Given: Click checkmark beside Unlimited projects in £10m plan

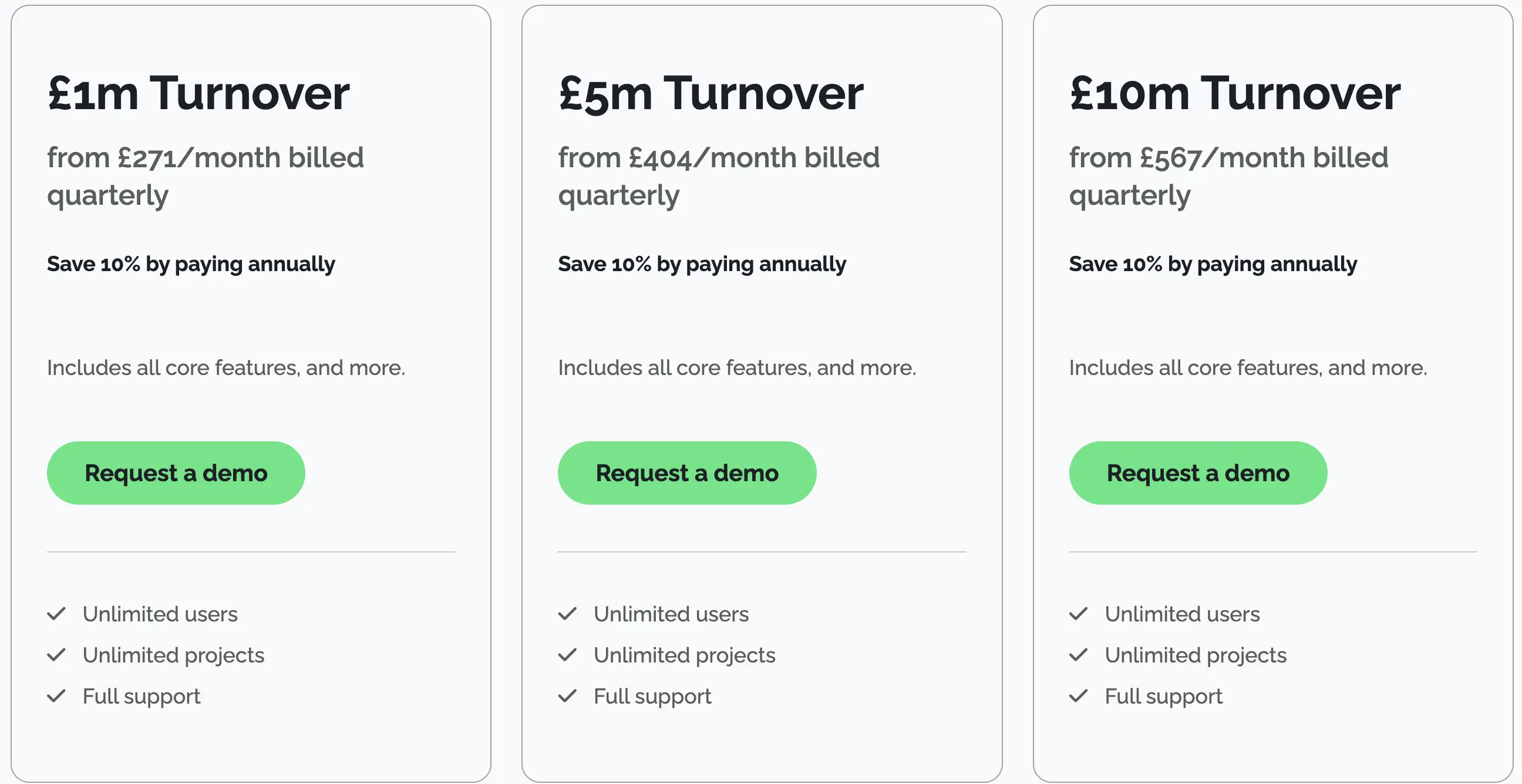Looking at the screenshot, I should pyautogui.click(x=1078, y=655).
